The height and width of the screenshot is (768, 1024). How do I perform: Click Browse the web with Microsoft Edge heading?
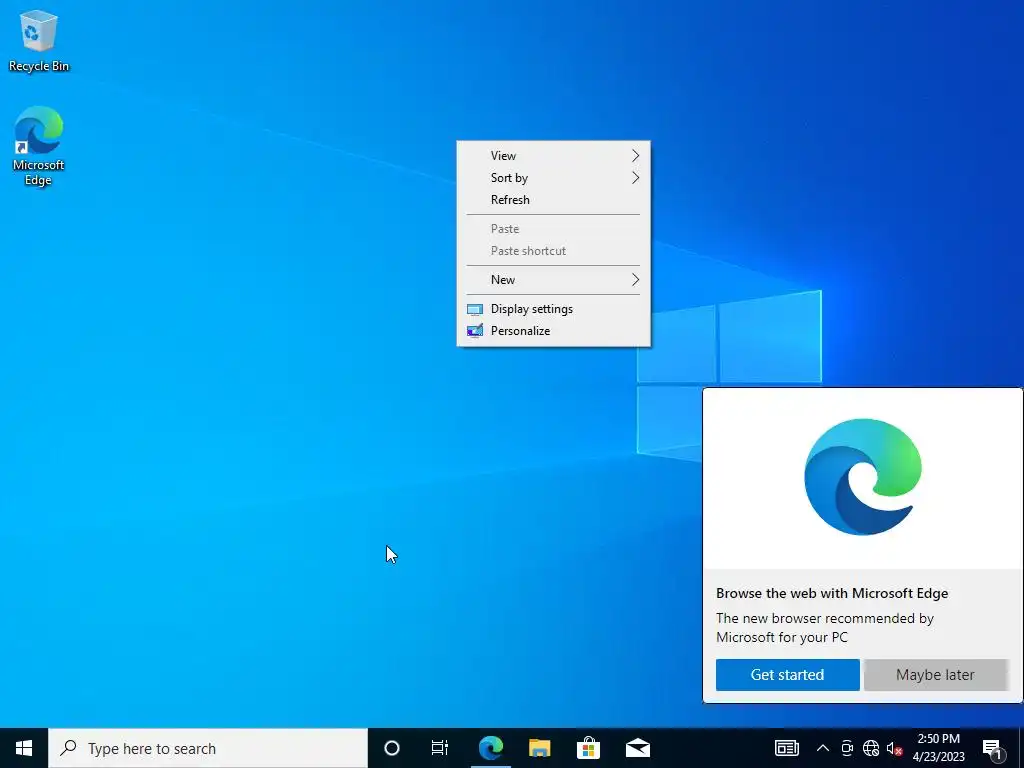(832, 593)
